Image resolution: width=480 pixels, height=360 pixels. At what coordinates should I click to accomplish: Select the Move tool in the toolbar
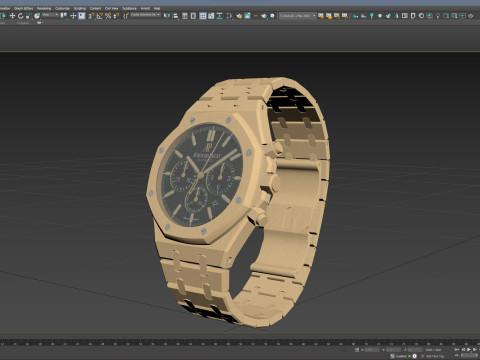[x=12, y=16]
